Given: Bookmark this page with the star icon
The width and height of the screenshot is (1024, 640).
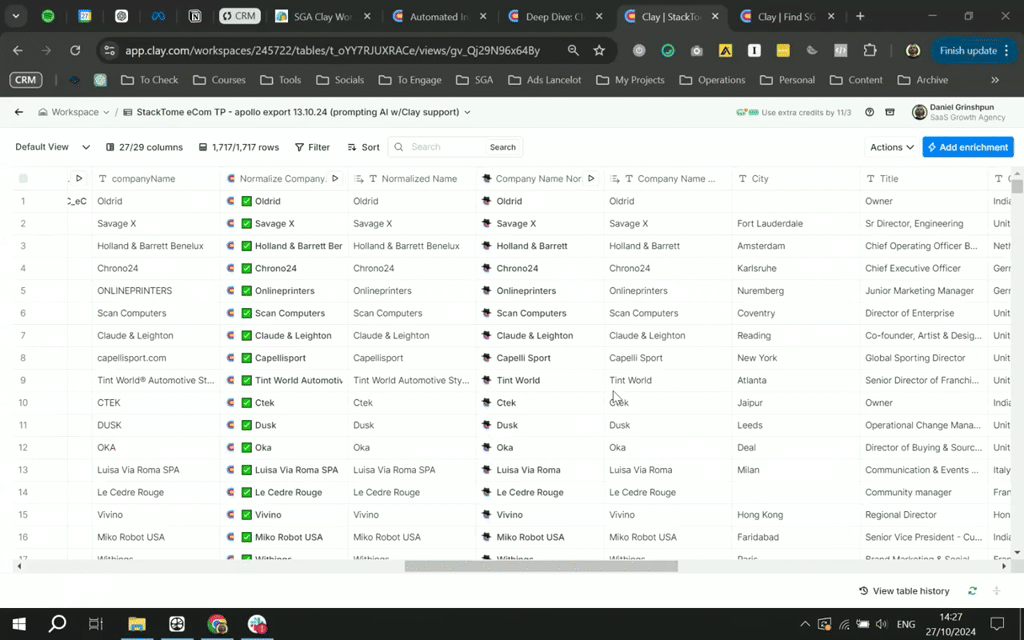Looking at the screenshot, I should coord(599,50).
